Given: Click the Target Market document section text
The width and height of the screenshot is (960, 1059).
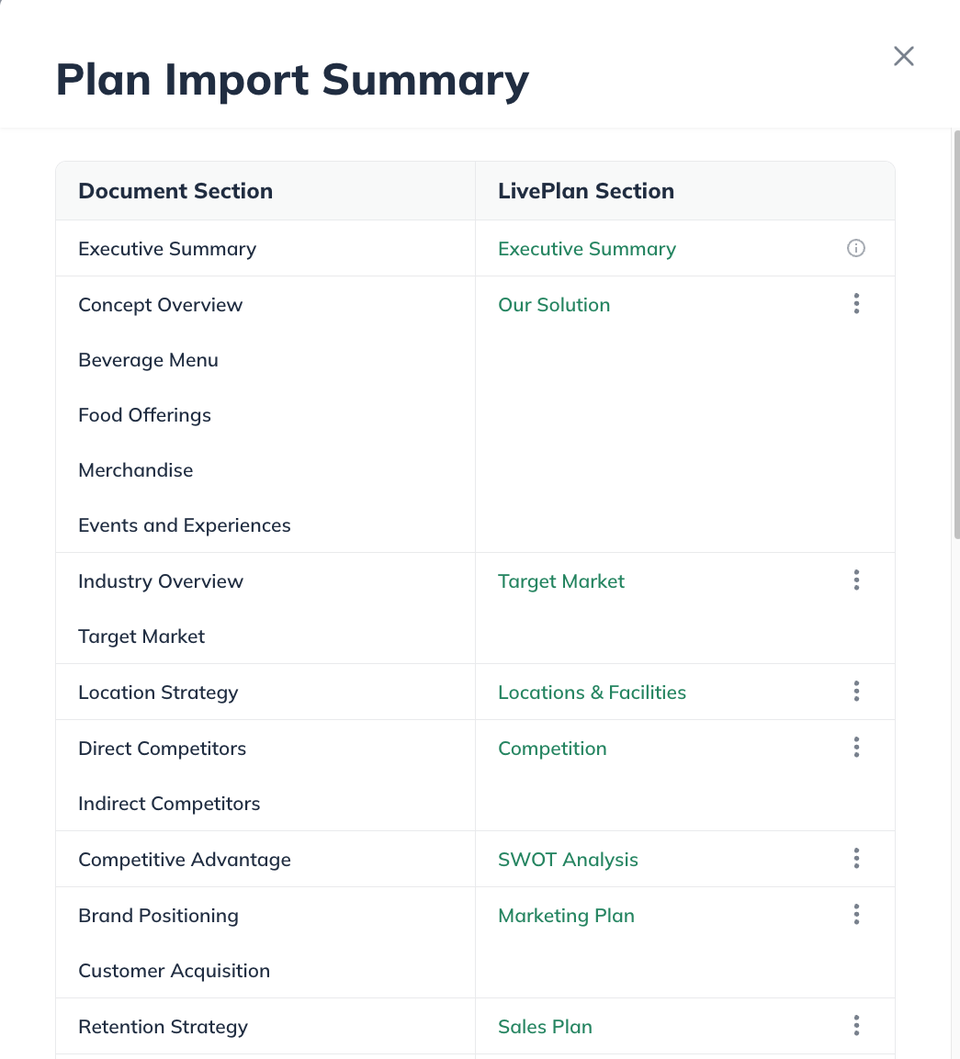Looking at the screenshot, I should [x=141, y=637].
